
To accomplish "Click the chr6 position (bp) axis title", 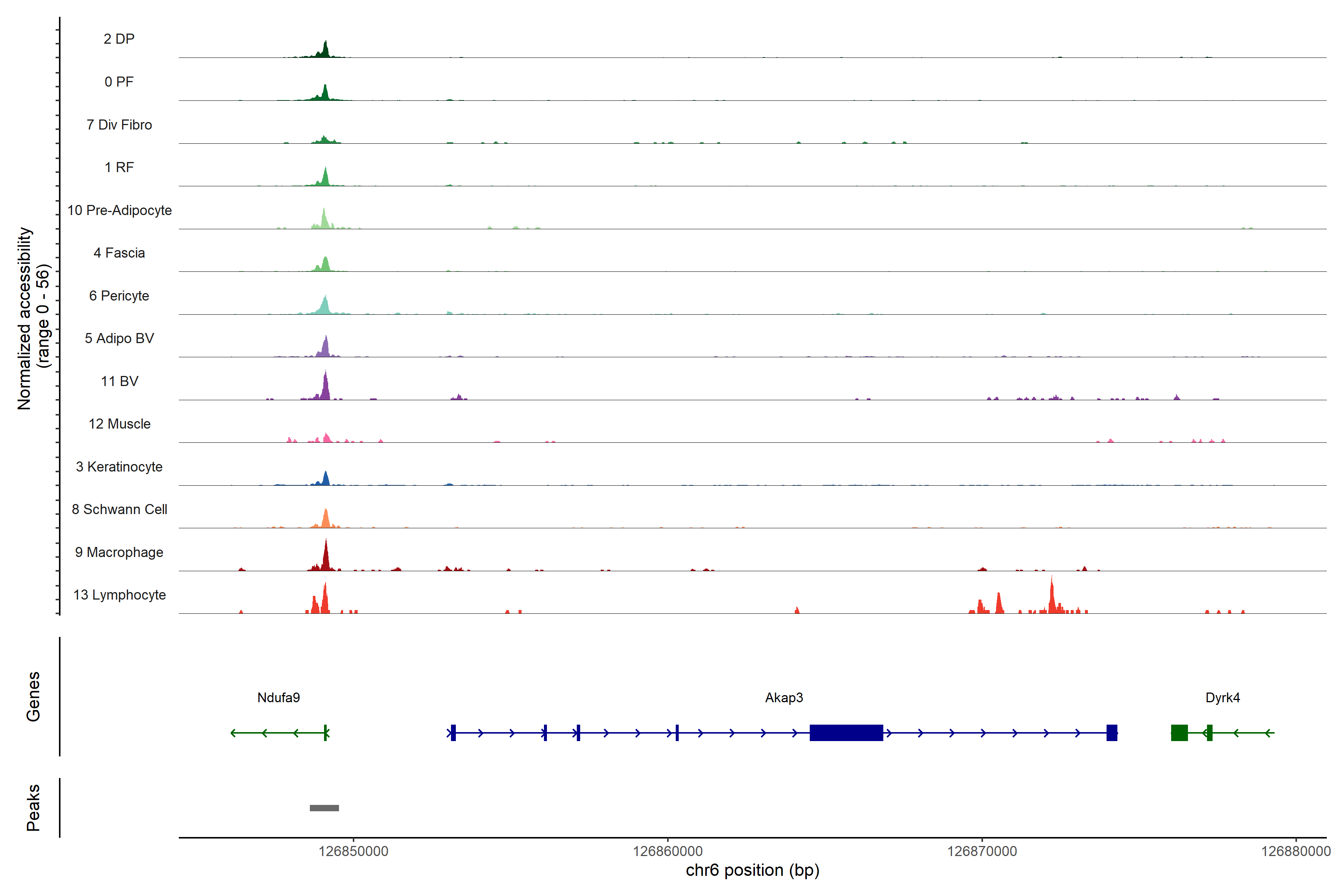I will tap(752, 870).
